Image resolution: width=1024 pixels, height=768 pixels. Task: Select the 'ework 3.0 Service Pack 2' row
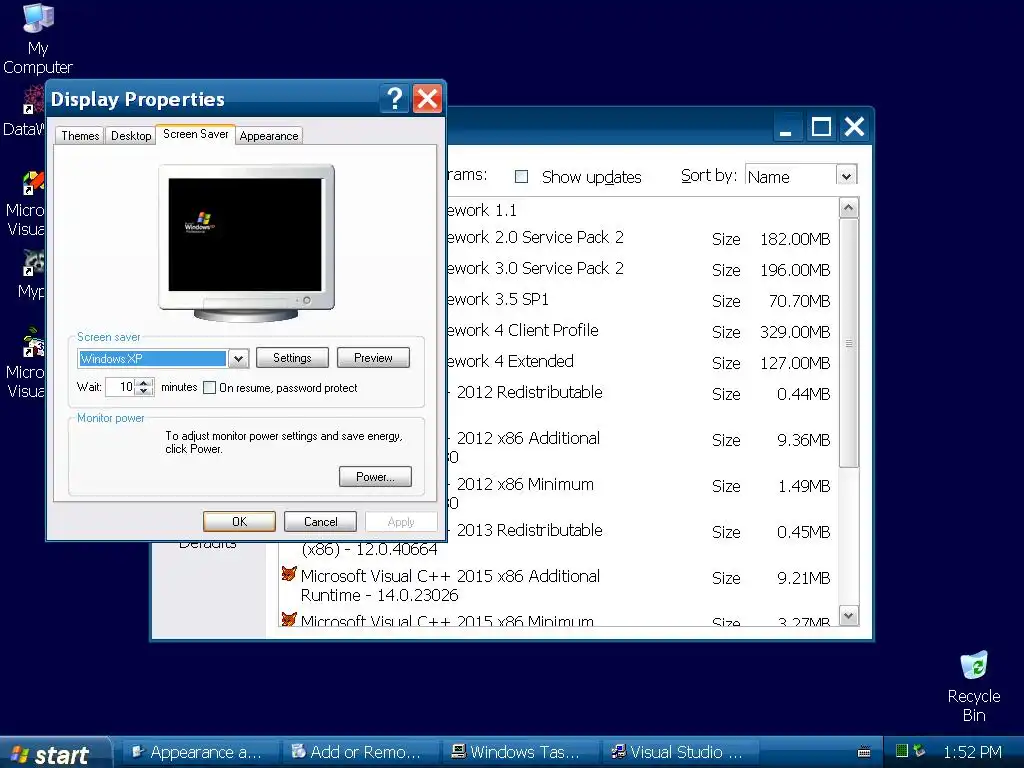click(641, 269)
